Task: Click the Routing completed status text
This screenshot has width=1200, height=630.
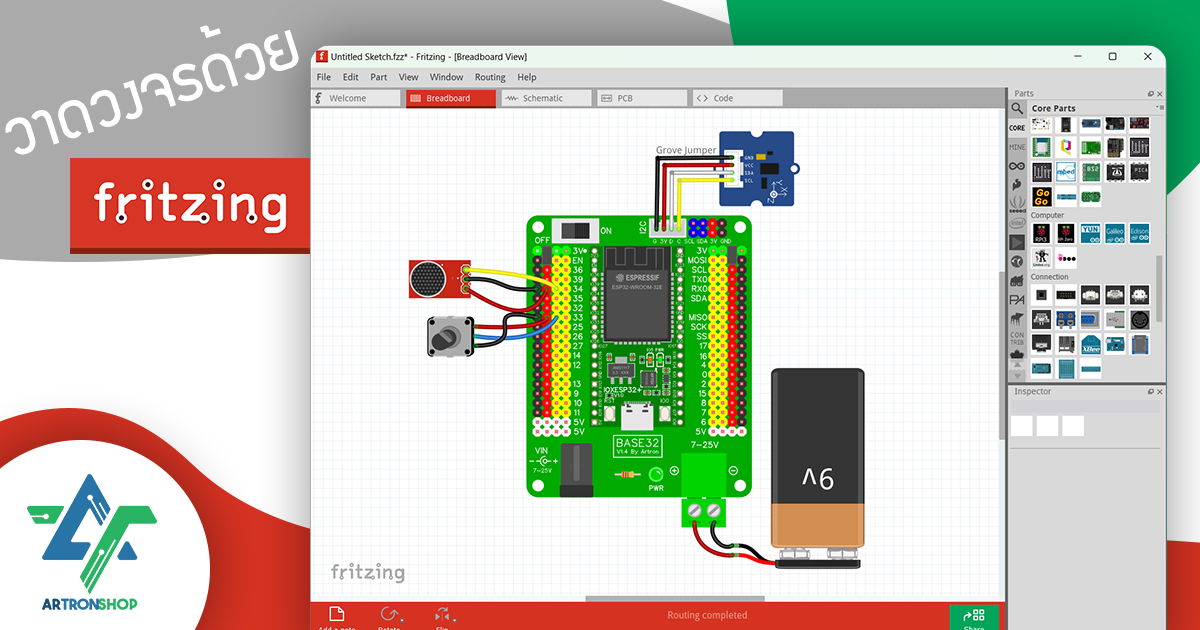Action: (707, 615)
